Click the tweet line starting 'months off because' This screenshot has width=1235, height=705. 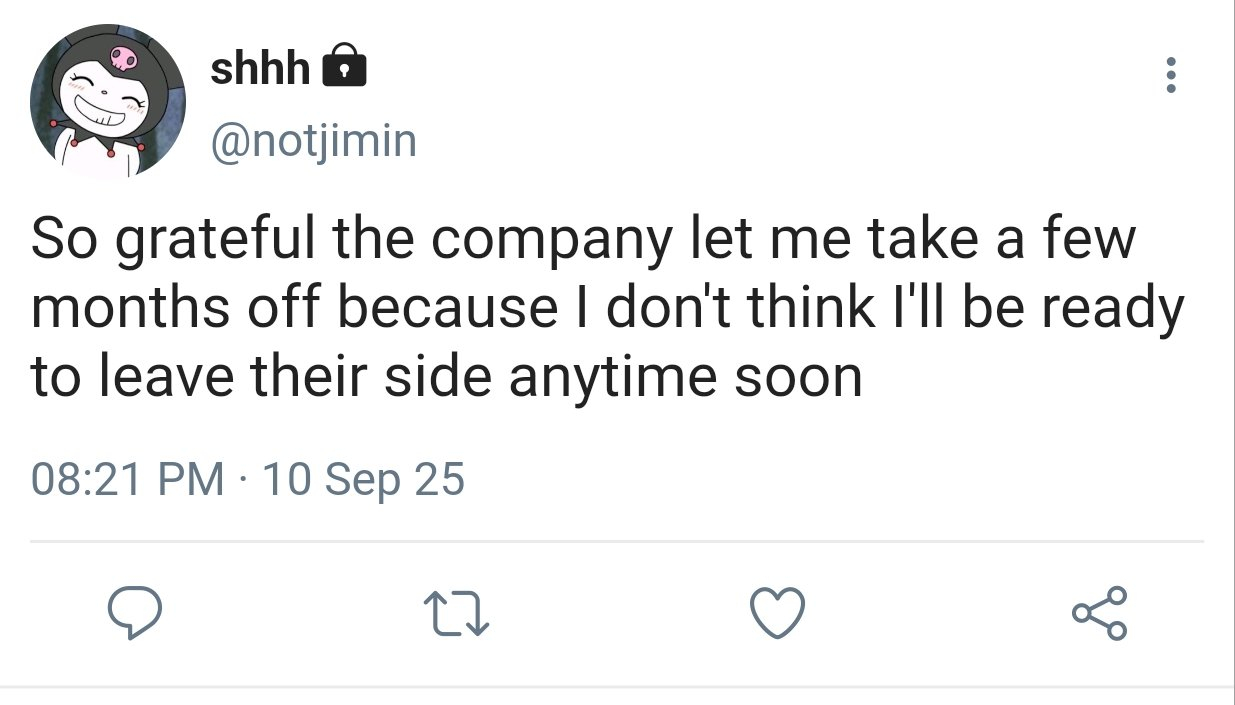[607, 309]
